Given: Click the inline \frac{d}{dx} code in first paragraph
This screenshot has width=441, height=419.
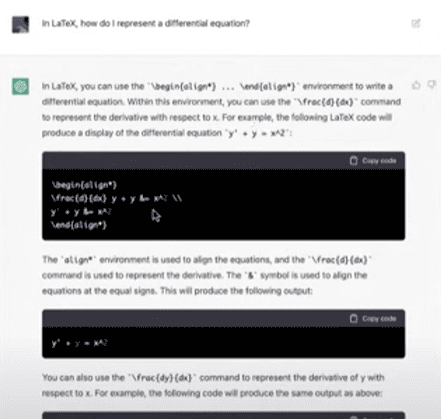Looking at the screenshot, I should coord(326,102).
